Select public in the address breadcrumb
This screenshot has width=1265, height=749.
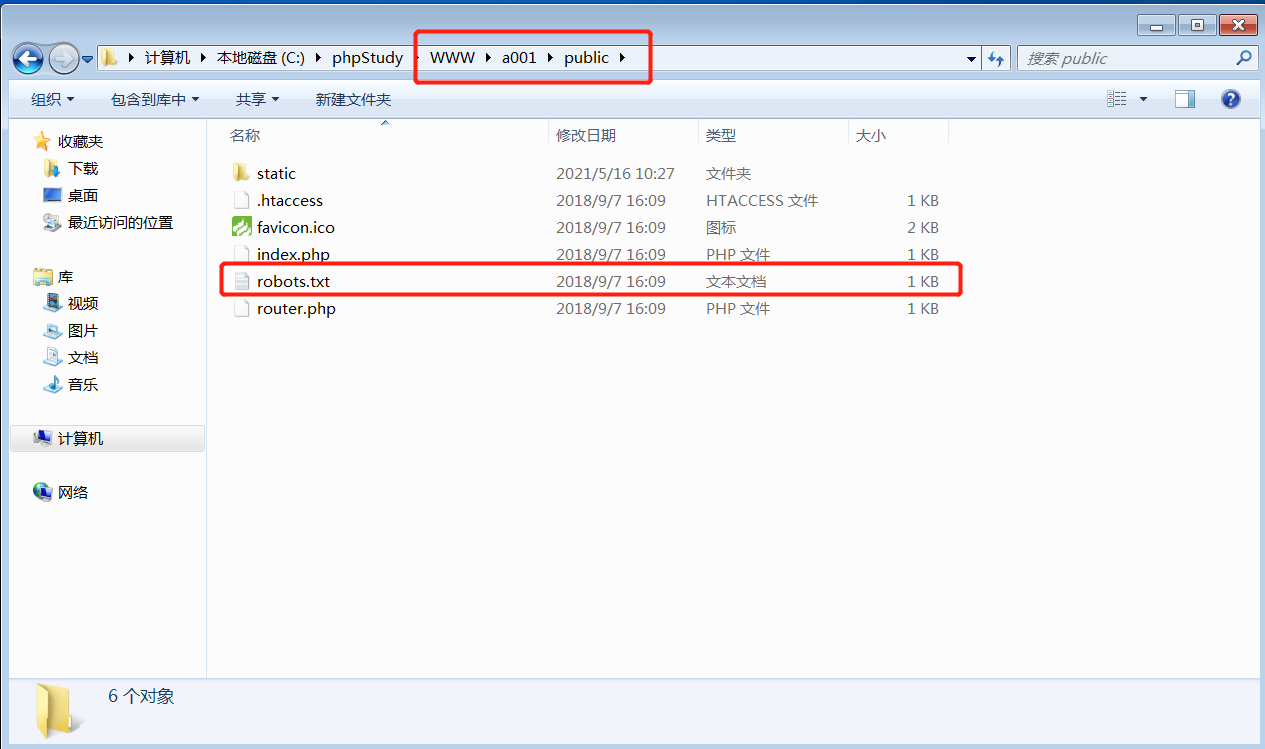(x=586, y=58)
